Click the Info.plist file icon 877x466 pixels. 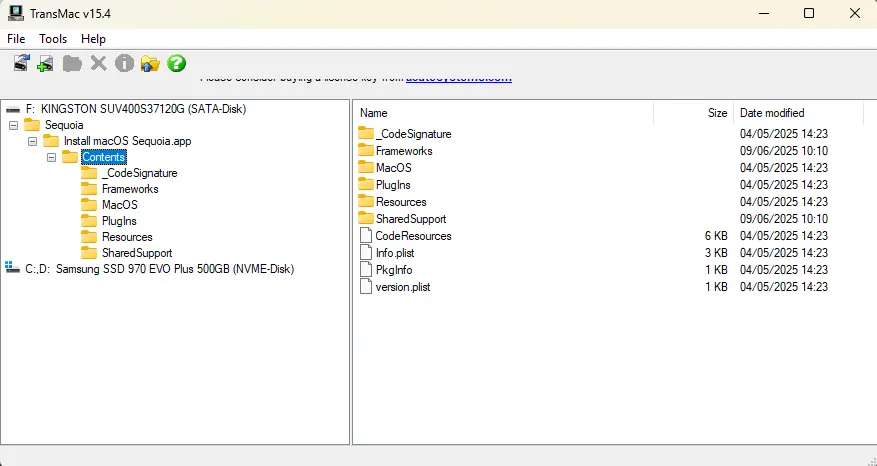(x=366, y=252)
